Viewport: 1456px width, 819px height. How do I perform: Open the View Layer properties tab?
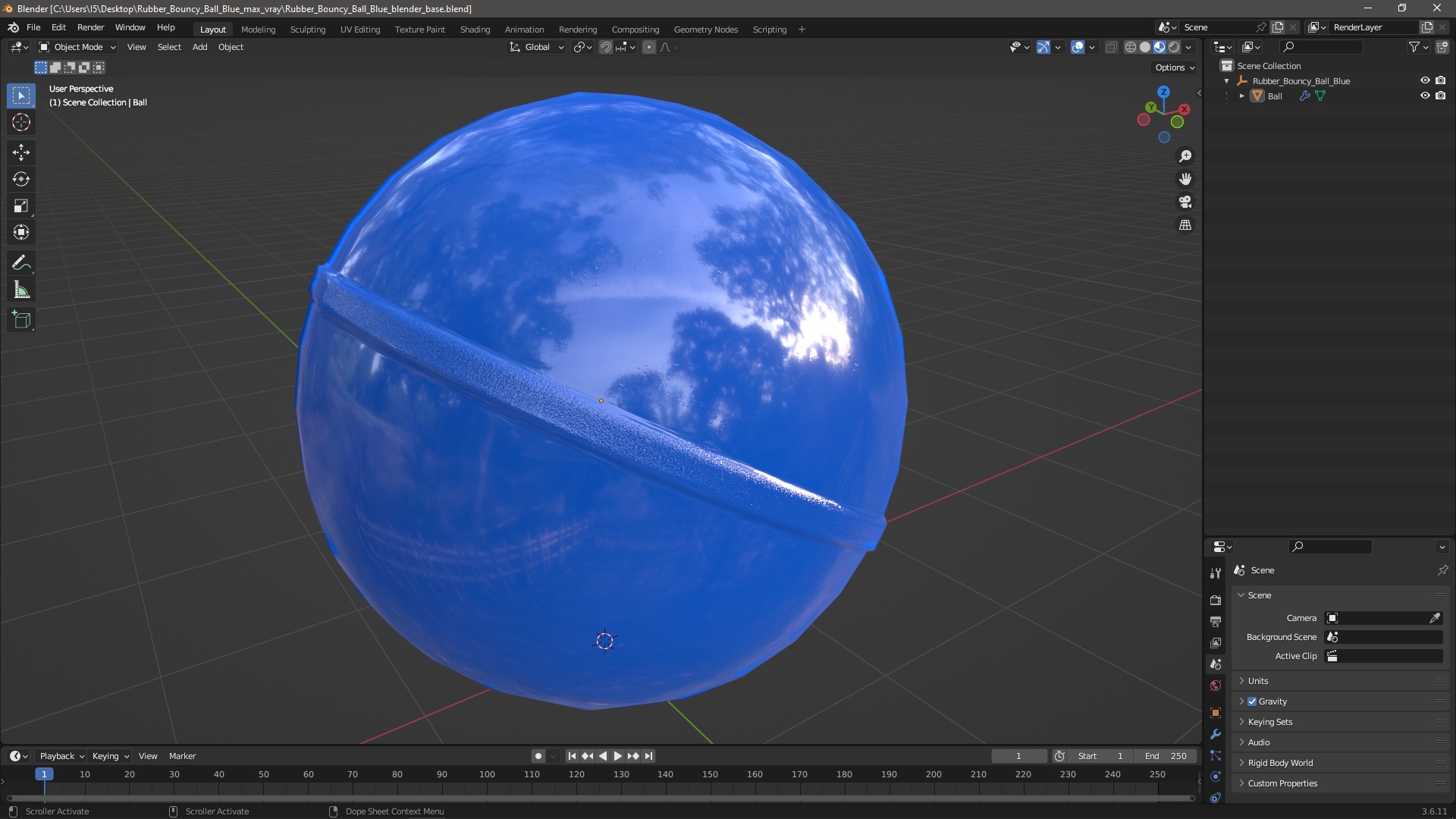pyautogui.click(x=1216, y=642)
